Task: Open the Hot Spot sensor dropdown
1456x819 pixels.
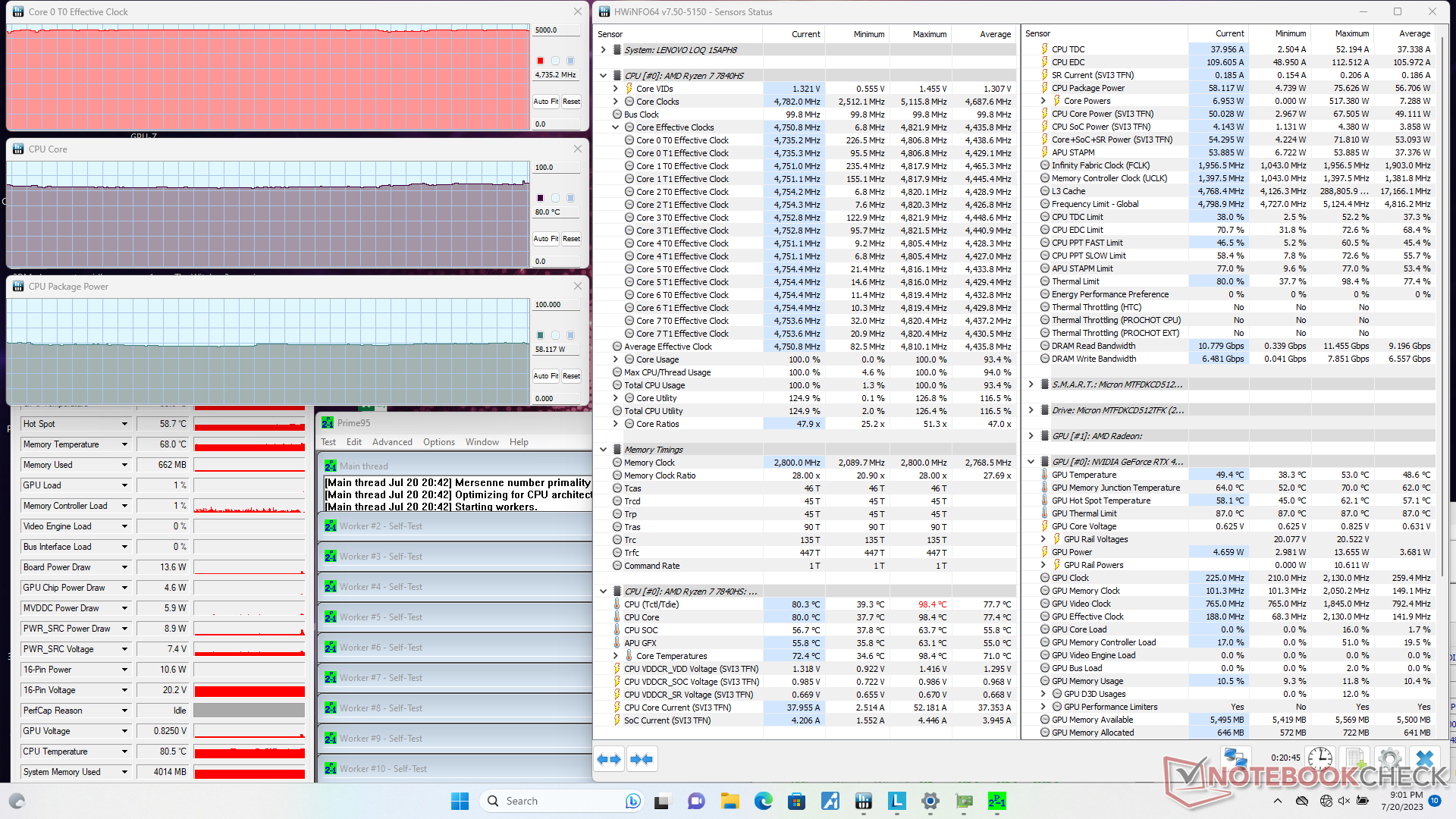Action: pyautogui.click(x=124, y=424)
